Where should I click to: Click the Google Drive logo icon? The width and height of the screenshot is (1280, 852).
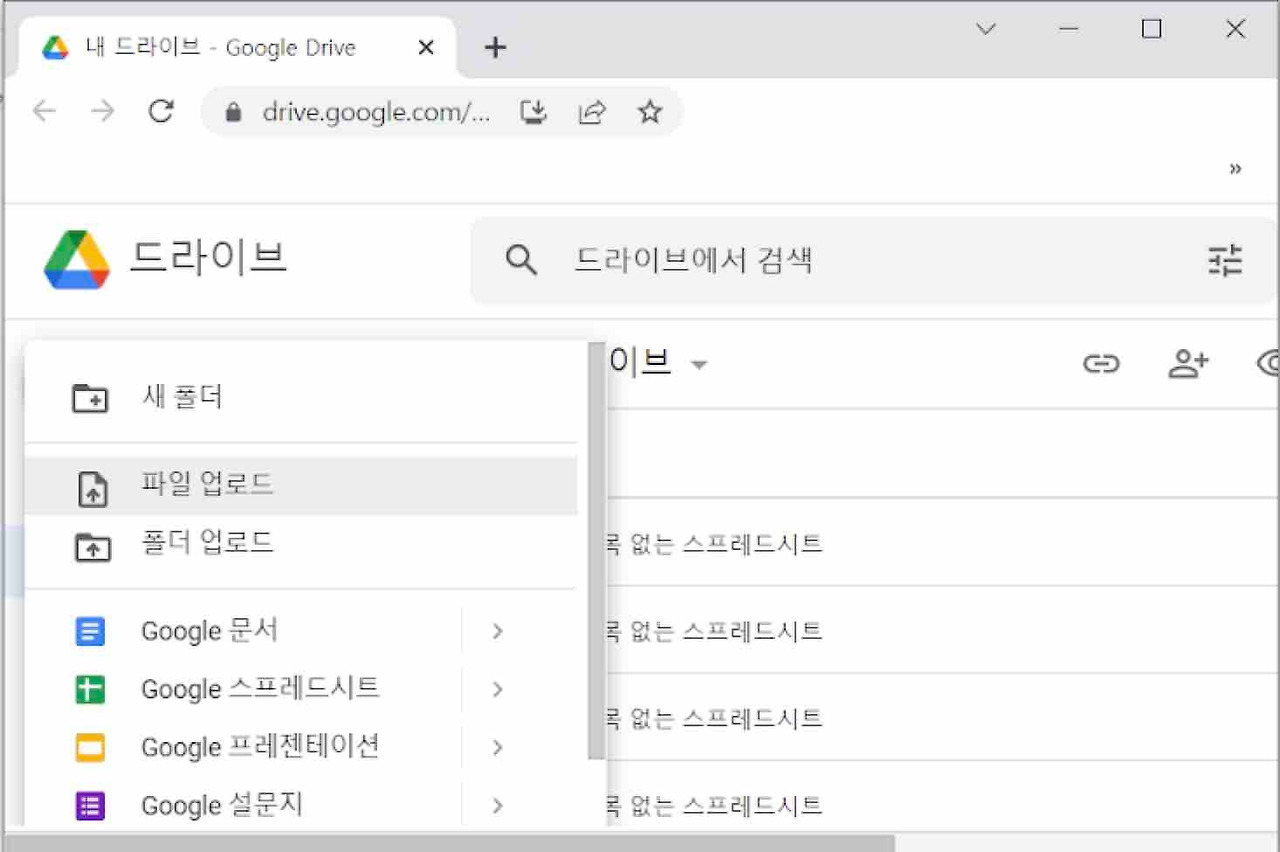76,260
